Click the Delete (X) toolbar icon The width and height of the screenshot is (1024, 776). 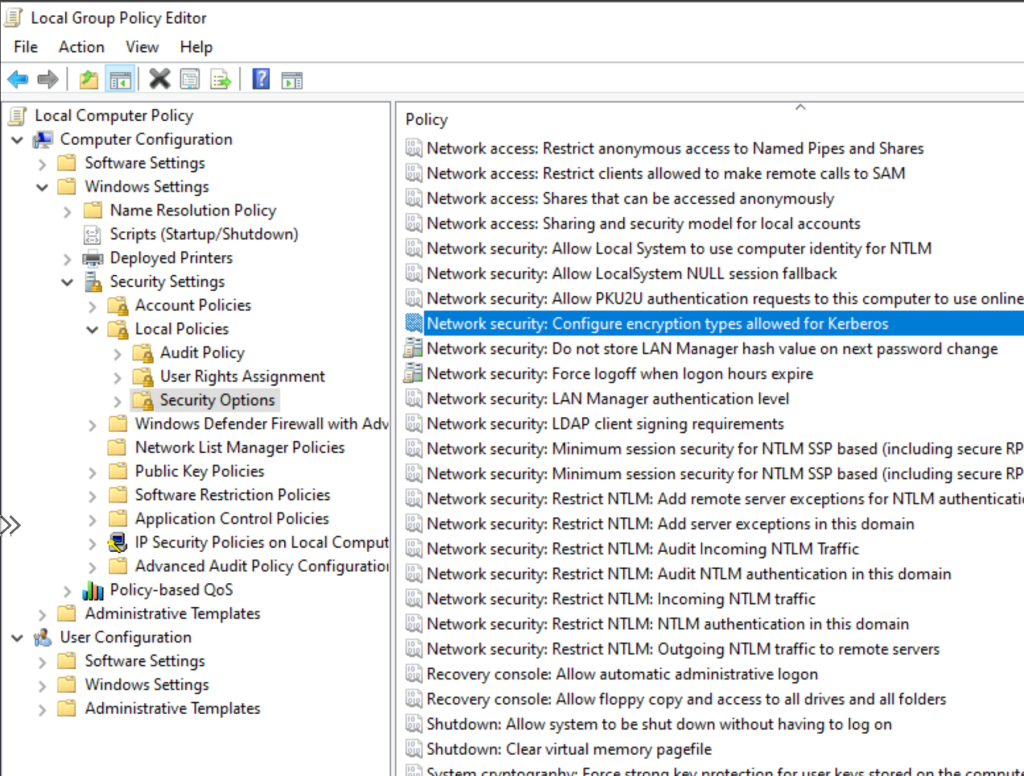coord(159,79)
